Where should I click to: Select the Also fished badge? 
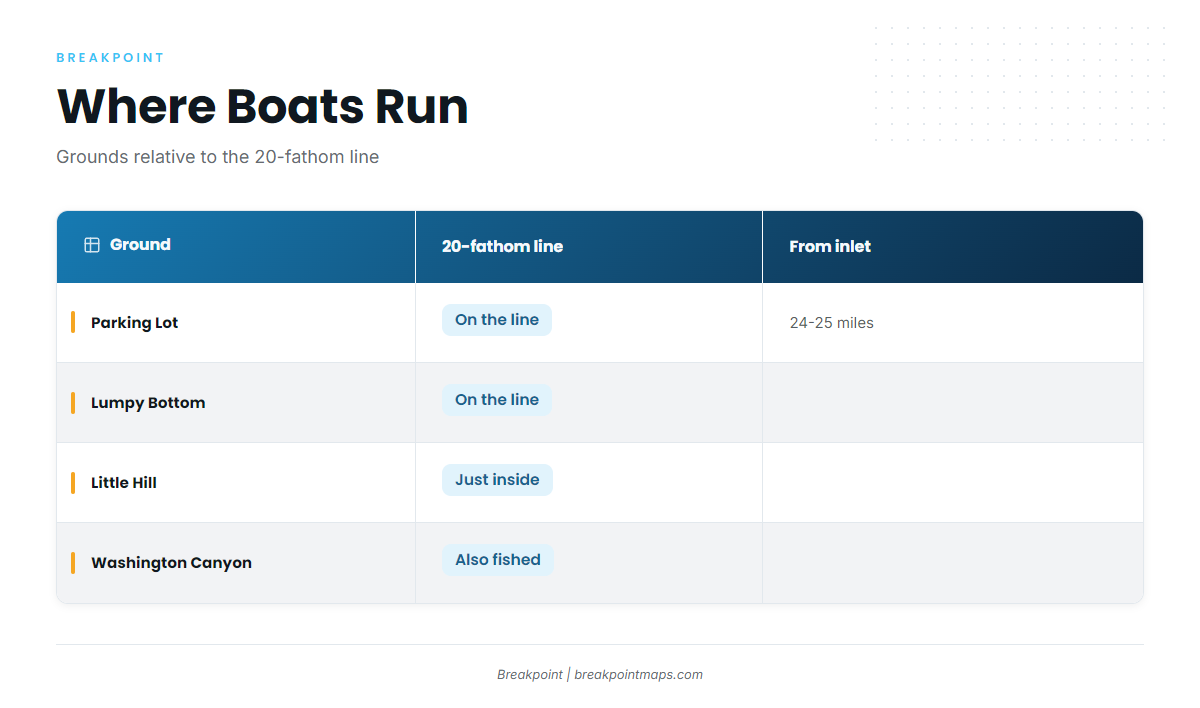[x=498, y=560]
